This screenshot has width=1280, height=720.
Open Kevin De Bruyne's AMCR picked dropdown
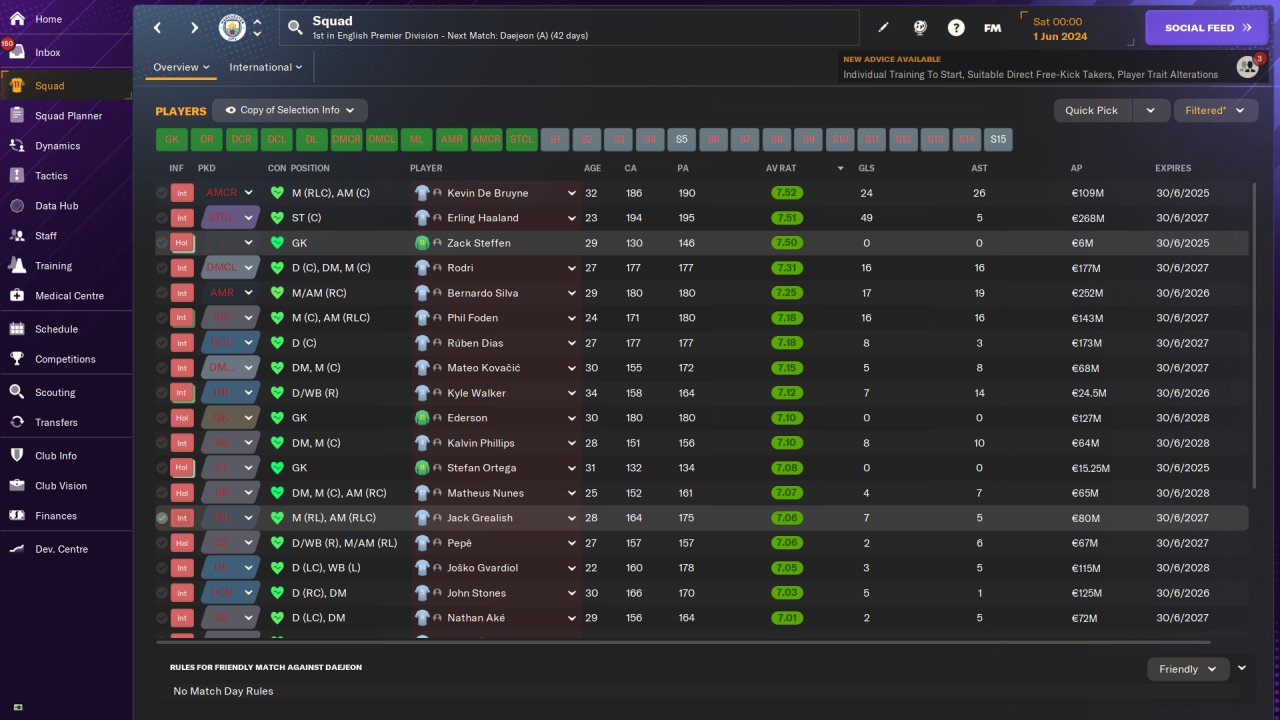(x=229, y=193)
